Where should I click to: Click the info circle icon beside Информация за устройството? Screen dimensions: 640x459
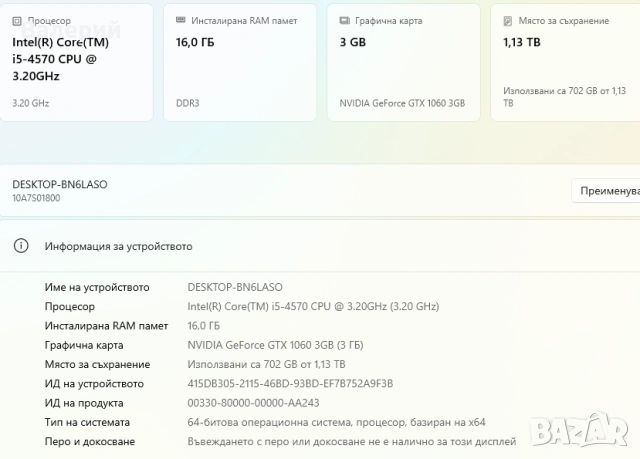click(21, 246)
